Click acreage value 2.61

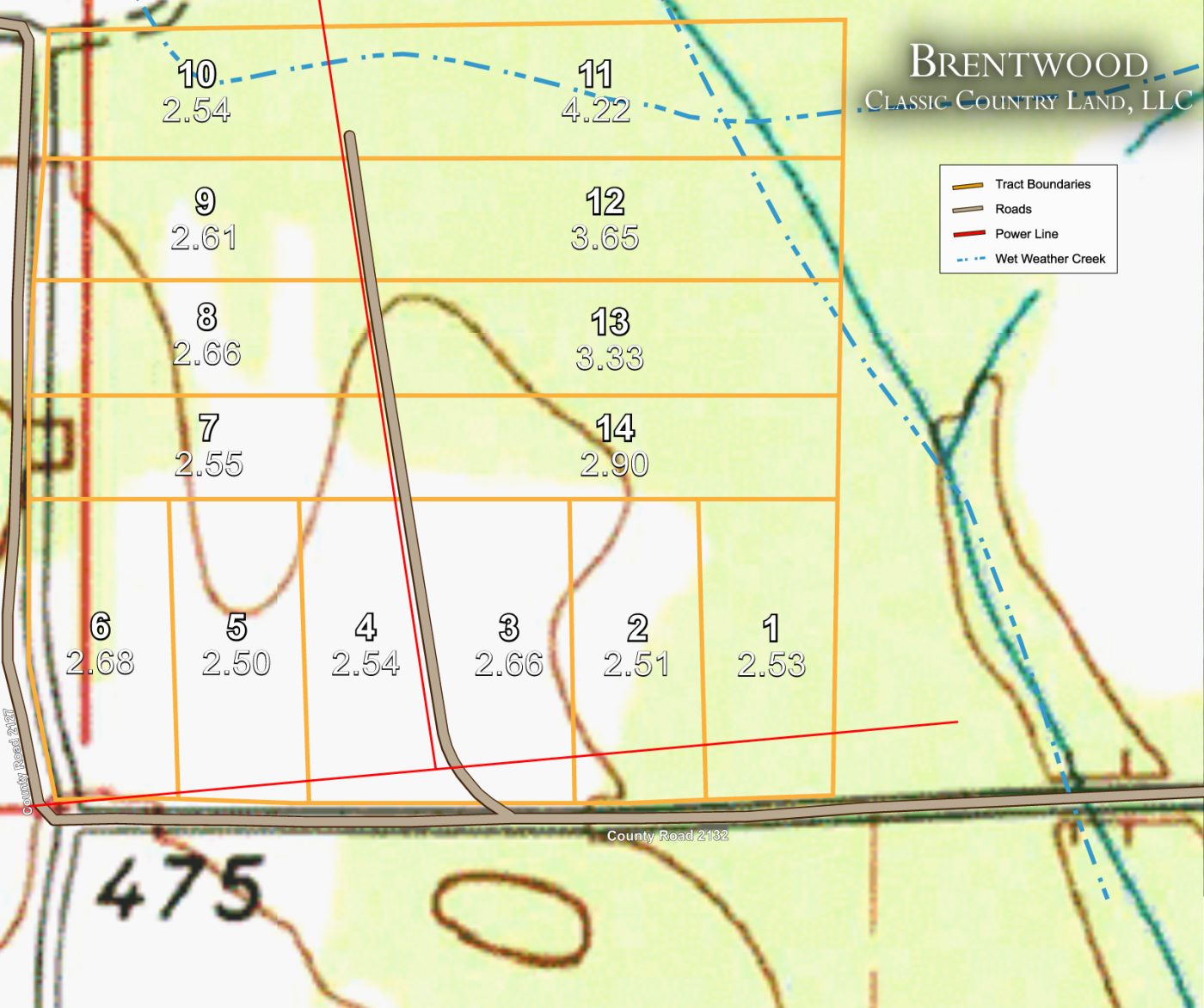(205, 237)
